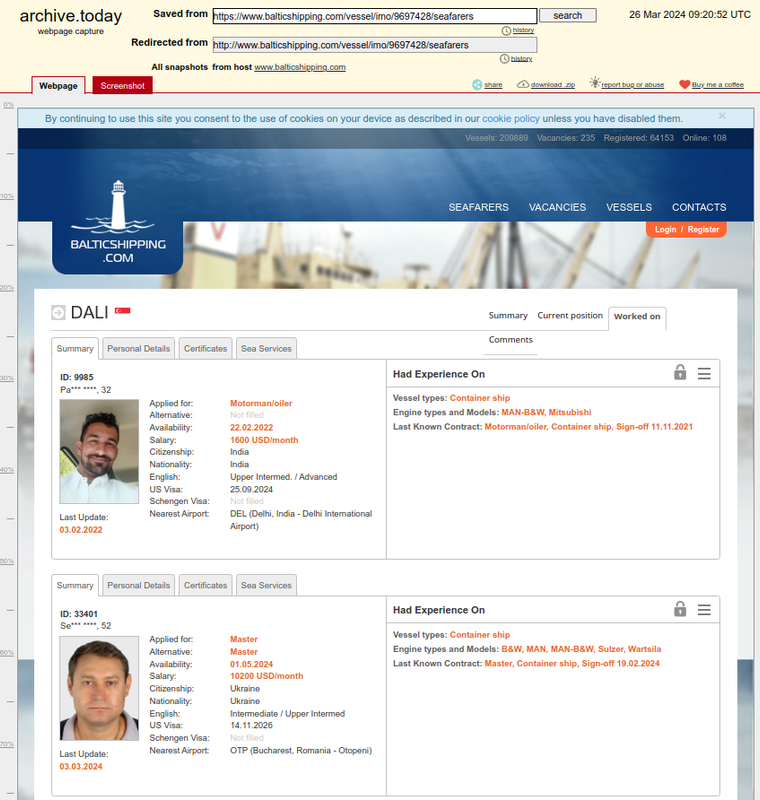The height and width of the screenshot is (800, 760).
Task: Click the photo of seafarer 9985
Action: 99,452
